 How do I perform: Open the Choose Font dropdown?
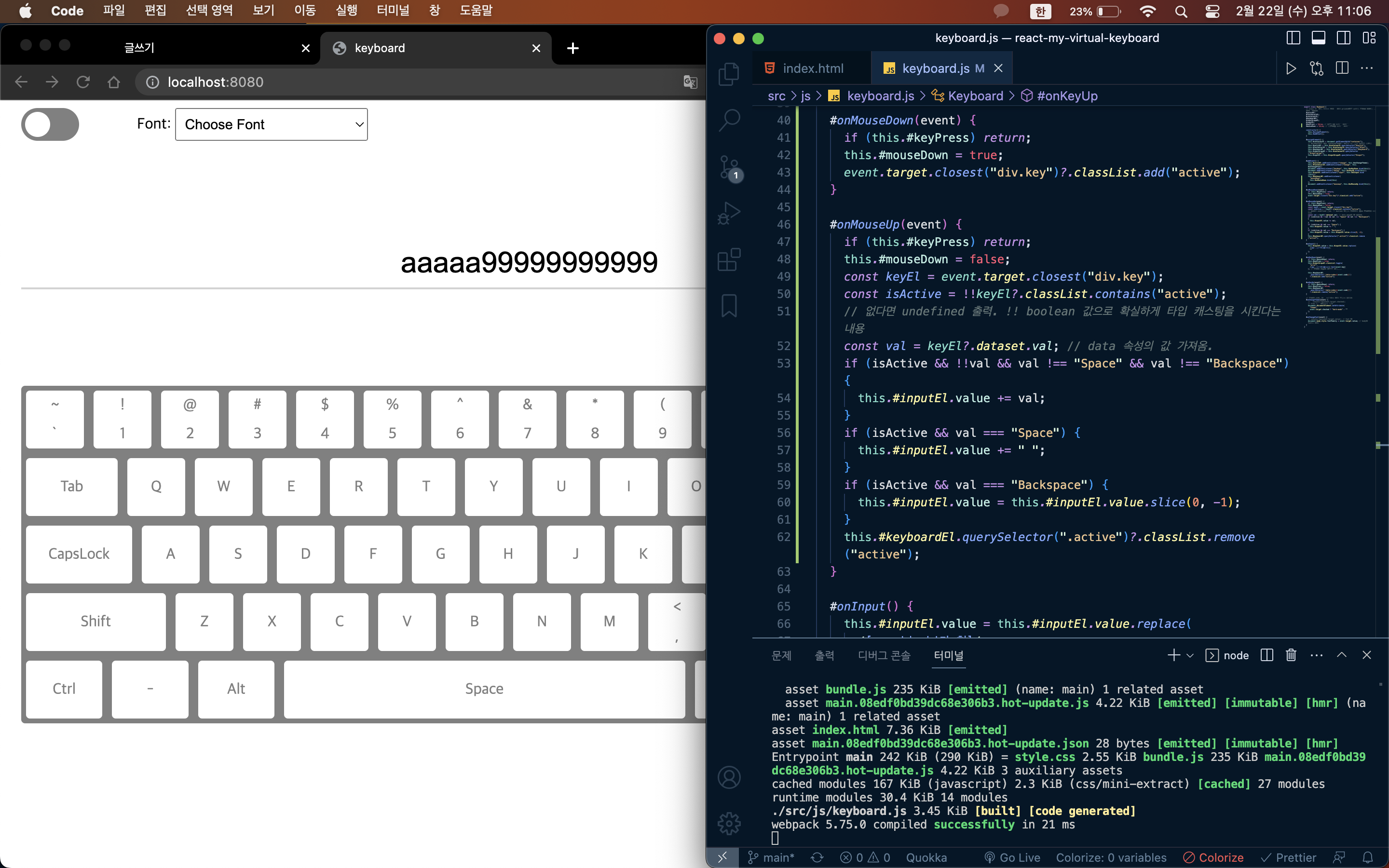pyautogui.click(x=271, y=124)
